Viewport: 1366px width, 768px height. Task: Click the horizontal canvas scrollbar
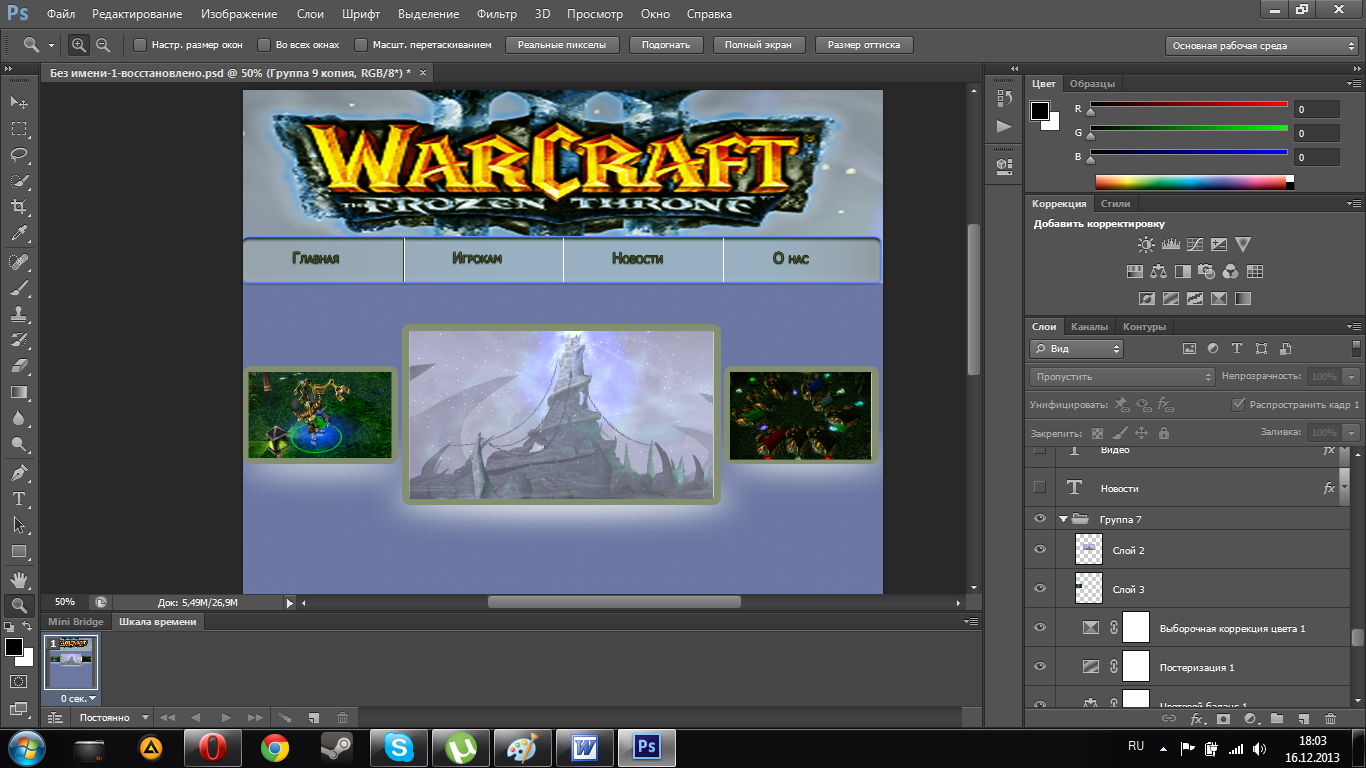click(x=614, y=602)
